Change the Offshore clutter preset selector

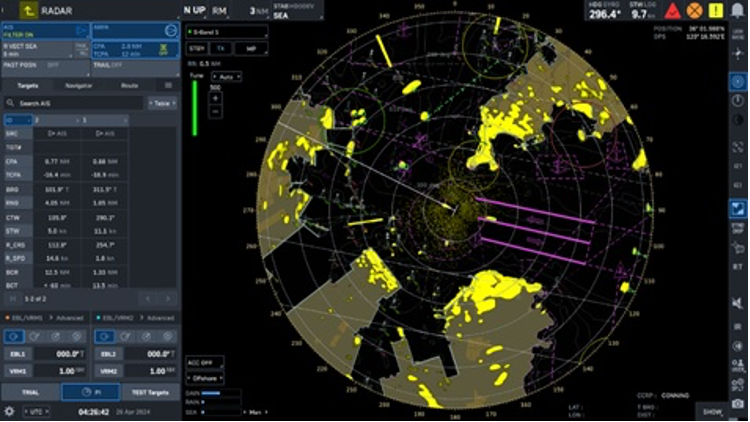coord(204,378)
